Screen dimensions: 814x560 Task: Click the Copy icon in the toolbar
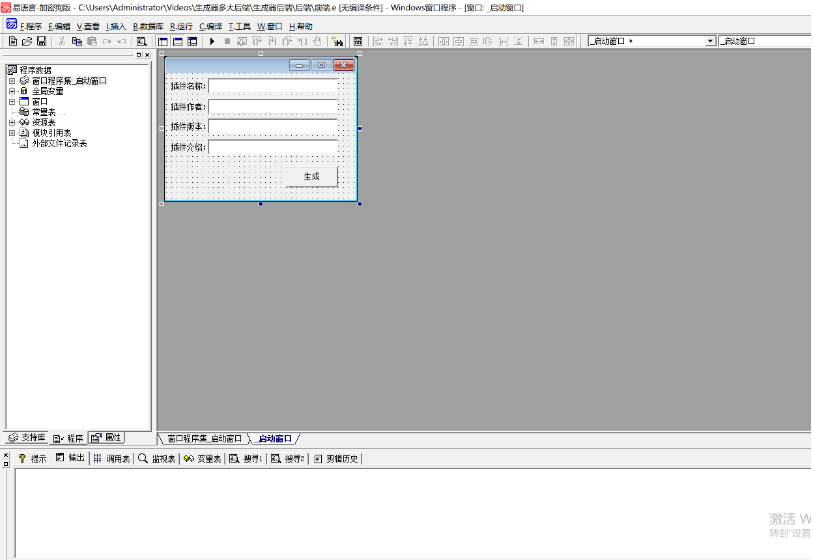point(77,41)
